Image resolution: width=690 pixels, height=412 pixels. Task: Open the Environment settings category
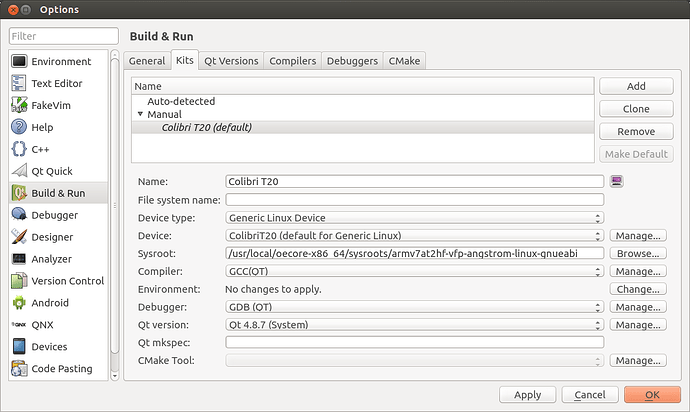pos(58,61)
